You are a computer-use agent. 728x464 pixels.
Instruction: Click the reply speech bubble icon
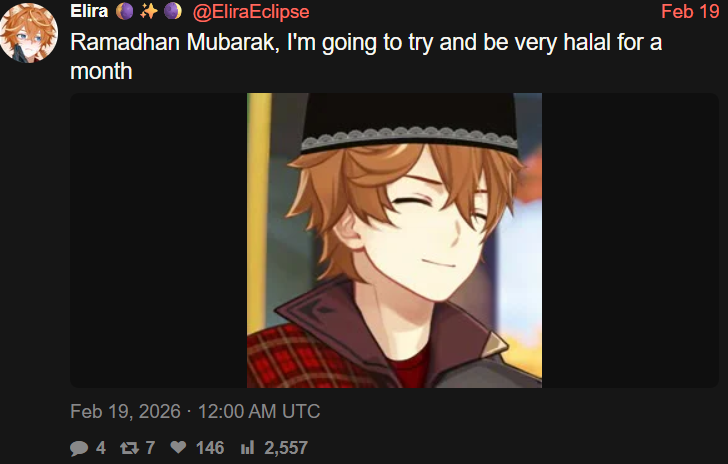[79, 448]
